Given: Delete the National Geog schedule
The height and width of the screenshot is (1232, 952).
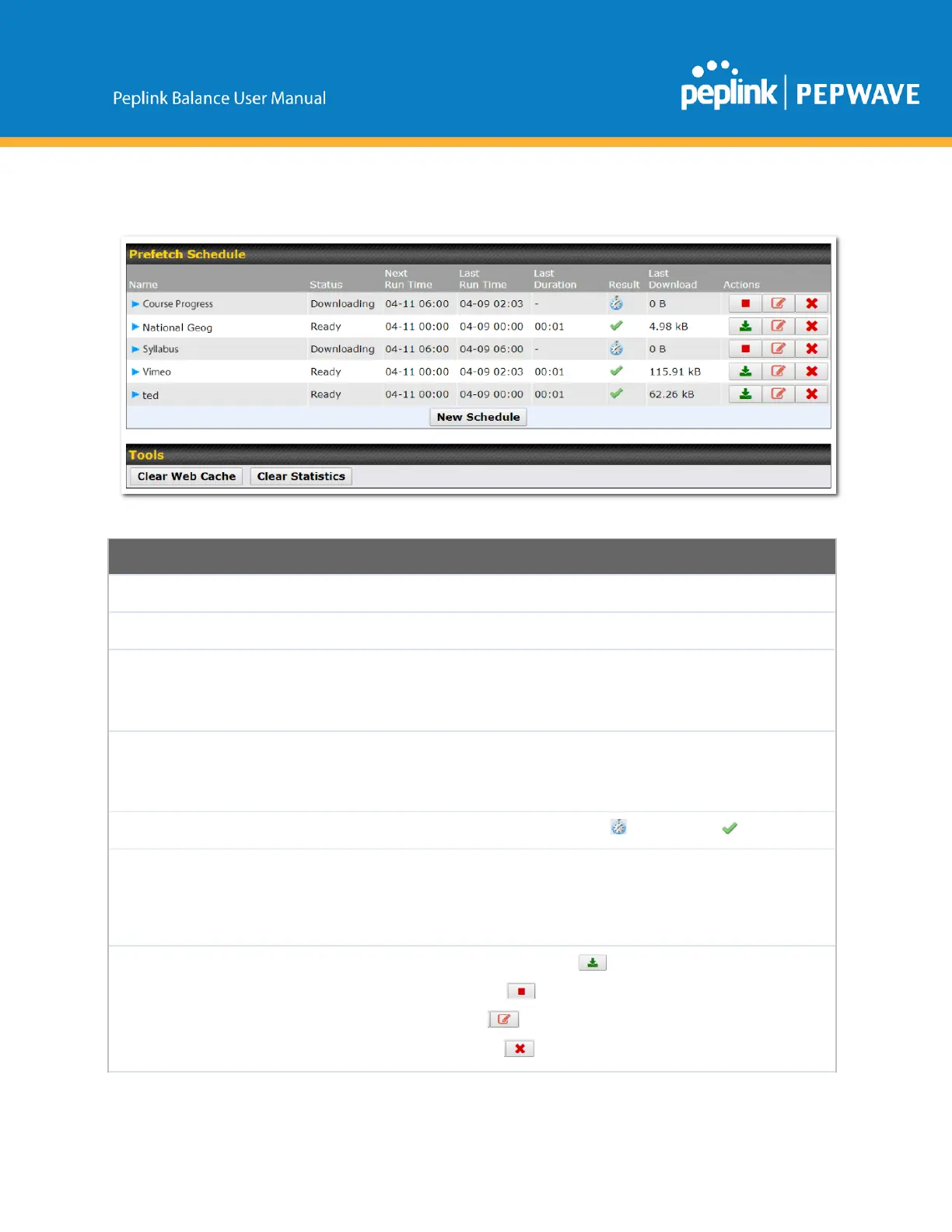Looking at the screenshot, I should click(x=811, y=326).
